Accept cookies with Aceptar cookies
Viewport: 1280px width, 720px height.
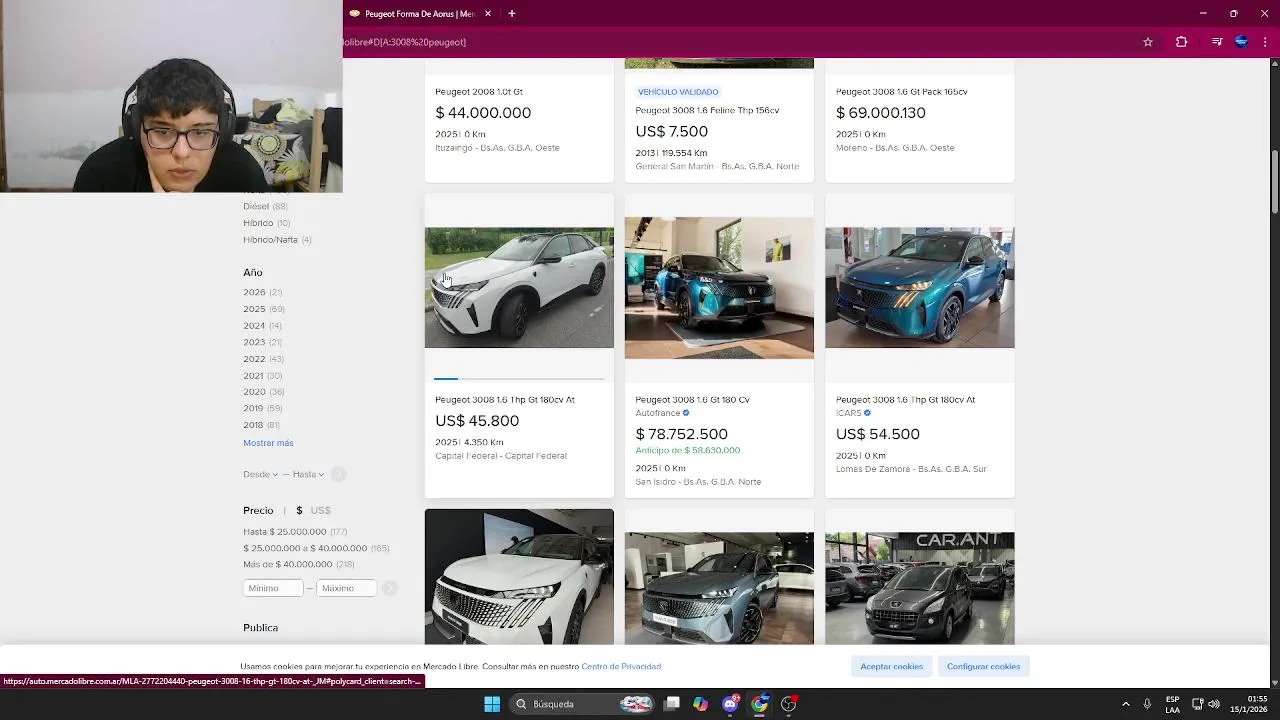coord(892,666)
